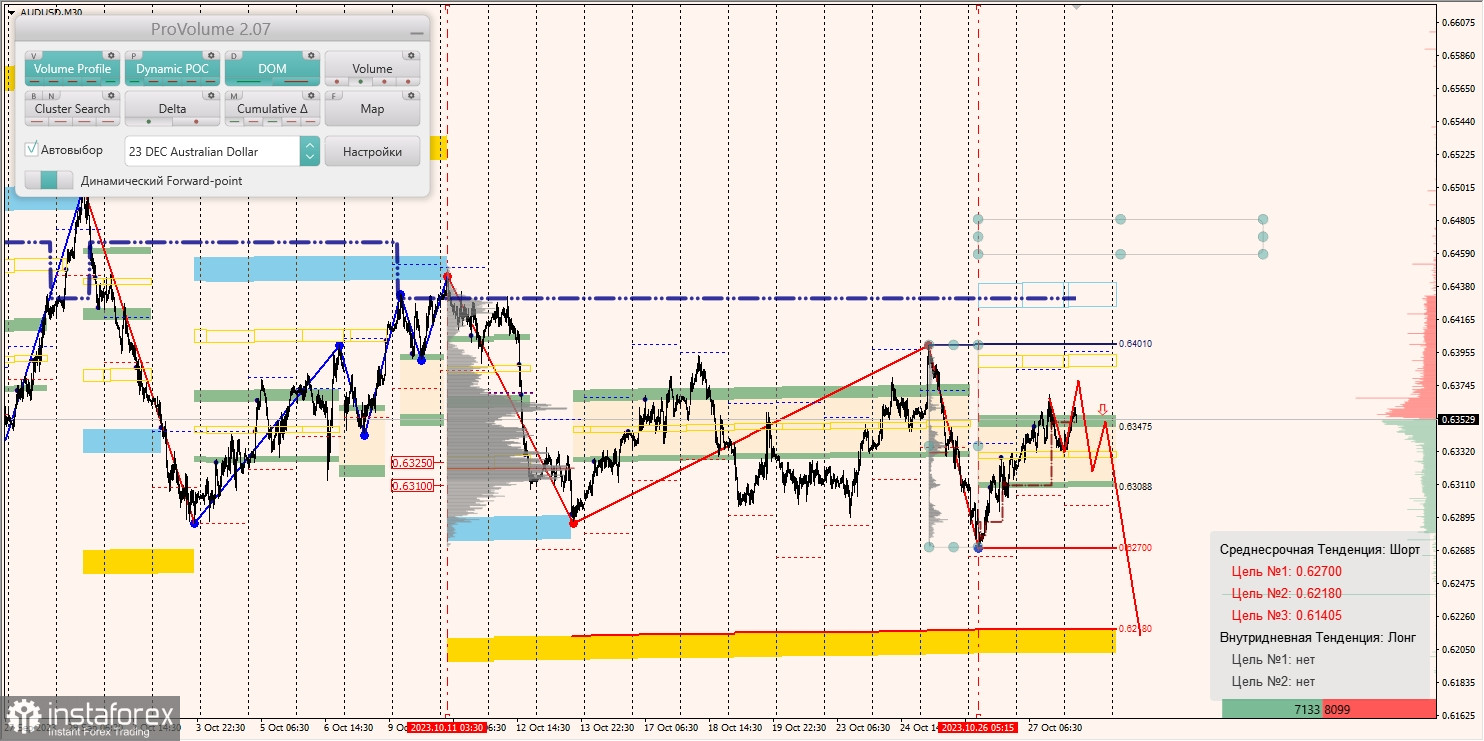Screen dimensions: 1484x741
Task: Open Volume Profile gear settings
Action: coord(111,55)
